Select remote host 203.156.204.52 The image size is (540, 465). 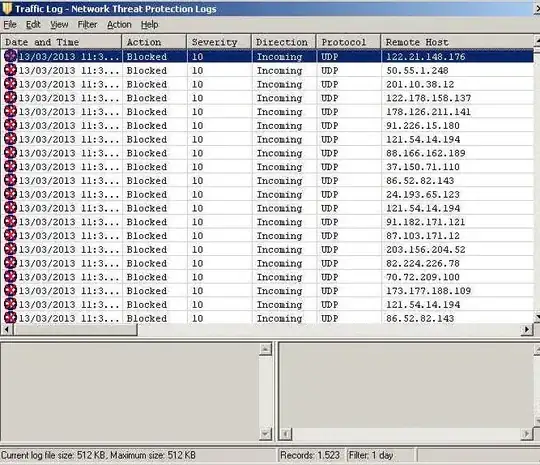[425, 249]
